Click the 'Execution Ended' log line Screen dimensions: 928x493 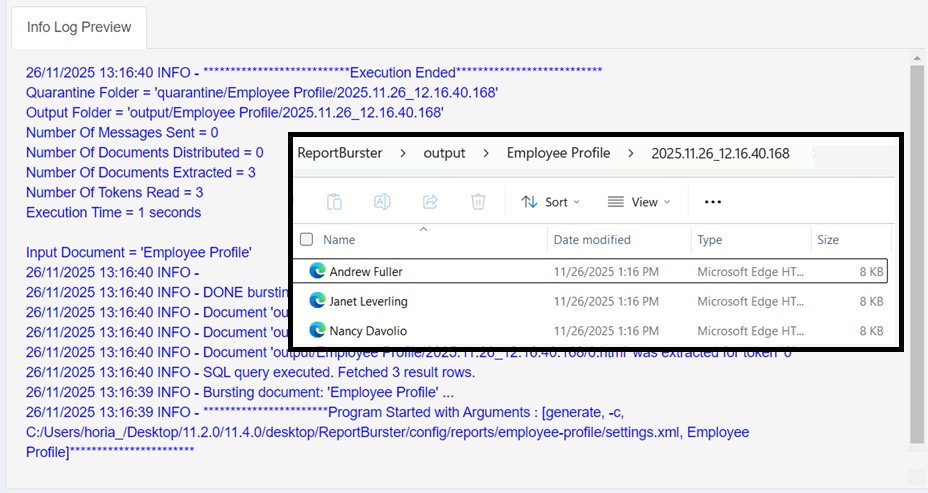click(x=314, y=73)
